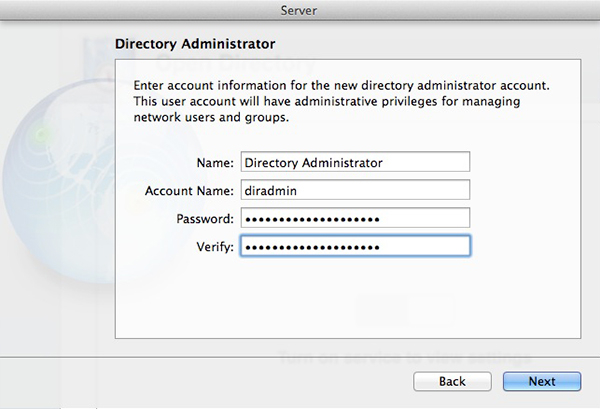Click the instruction text about administrative privileges
Image resolution: width=600 pixels, height=409 pixels.
pyautogui.click(x=341, y=101)
